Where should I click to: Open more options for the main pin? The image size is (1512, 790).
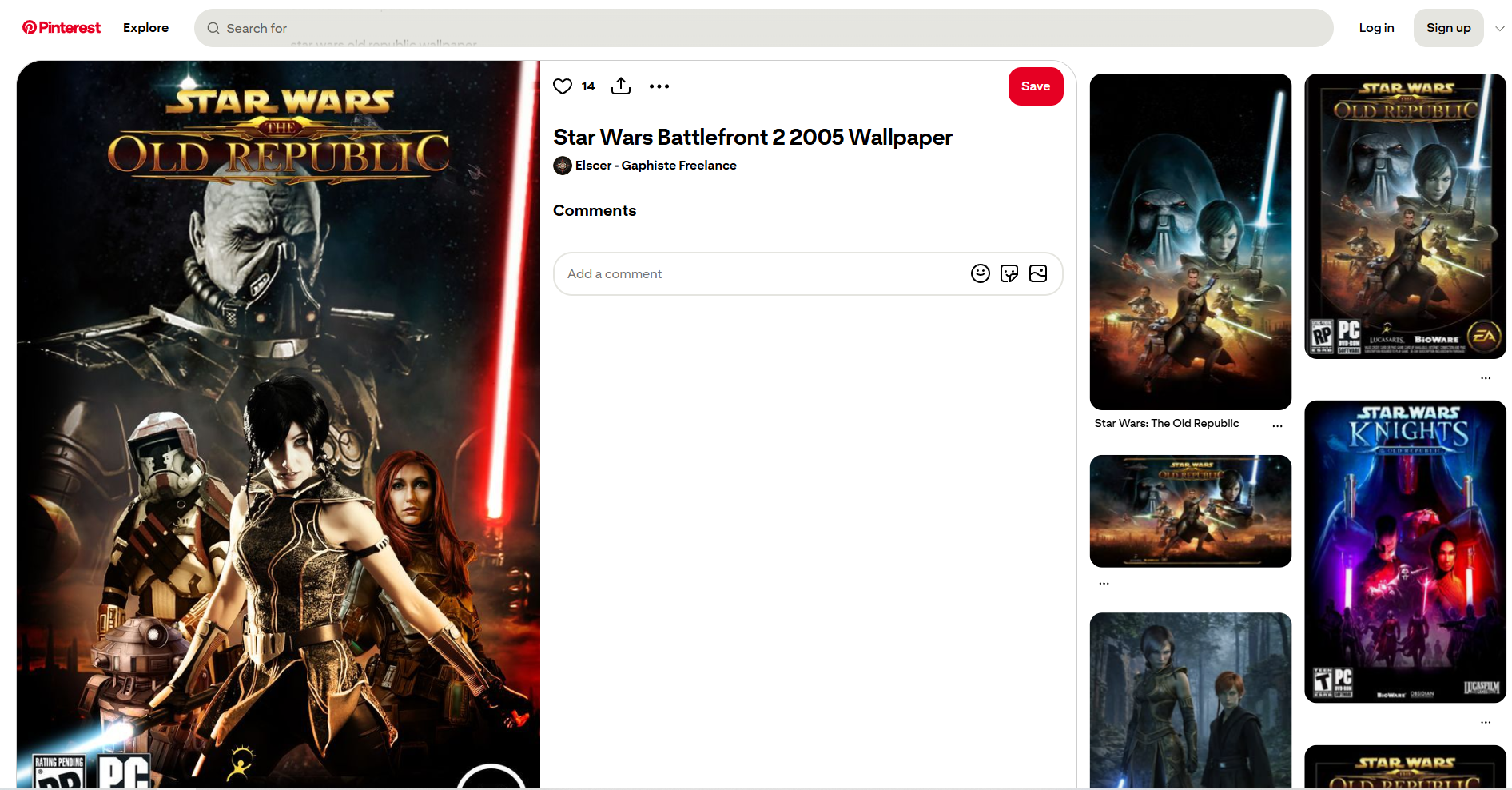pyautogui.click(x=659, y=86)
